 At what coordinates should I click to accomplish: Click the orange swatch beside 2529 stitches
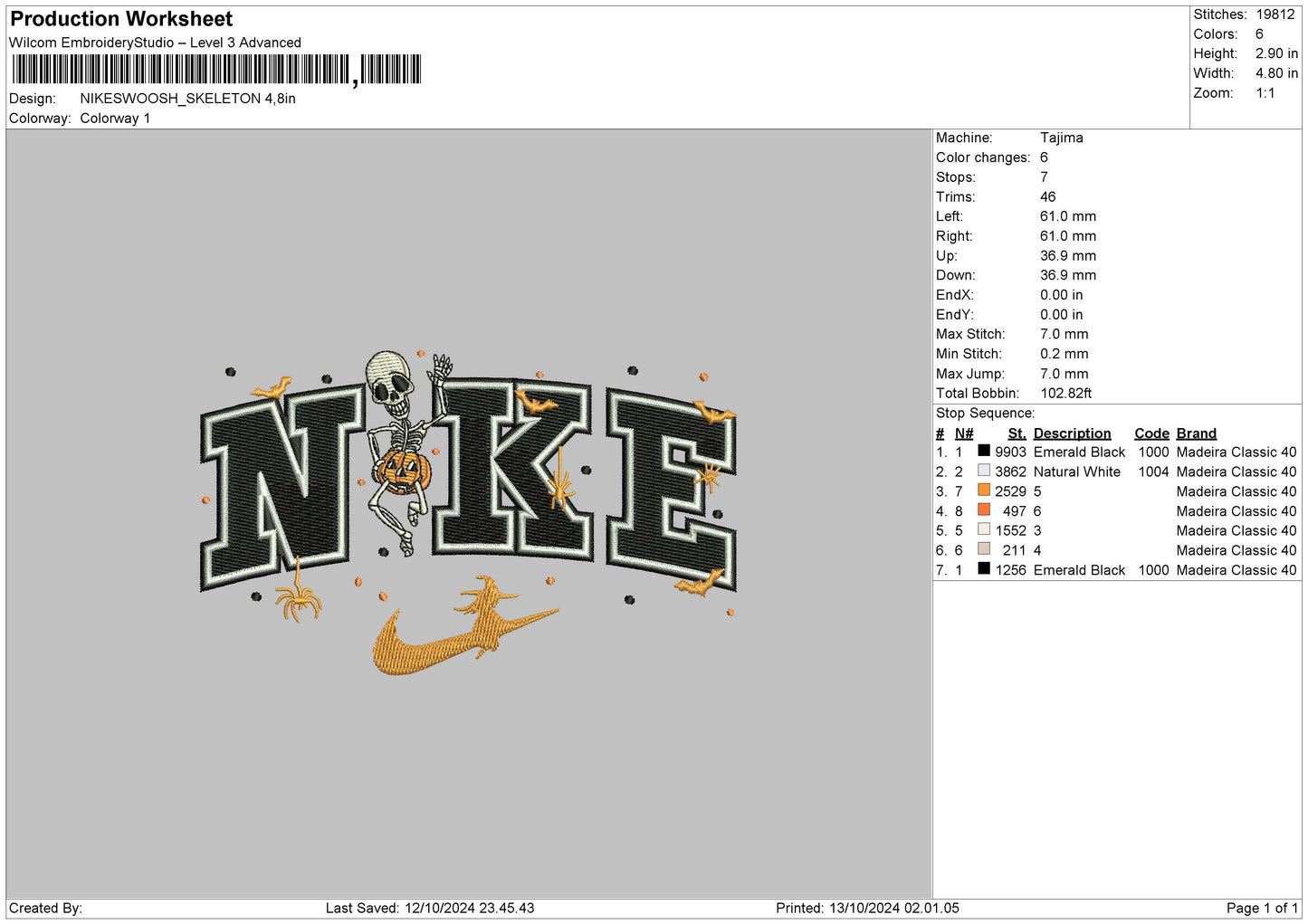[x=984, y=491]
